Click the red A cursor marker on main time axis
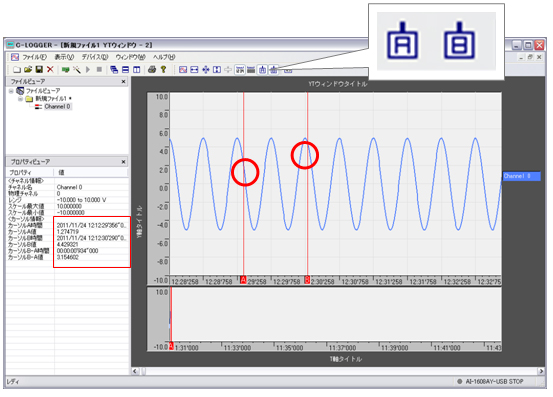The image size is (553, 397). tap(243, 280)
